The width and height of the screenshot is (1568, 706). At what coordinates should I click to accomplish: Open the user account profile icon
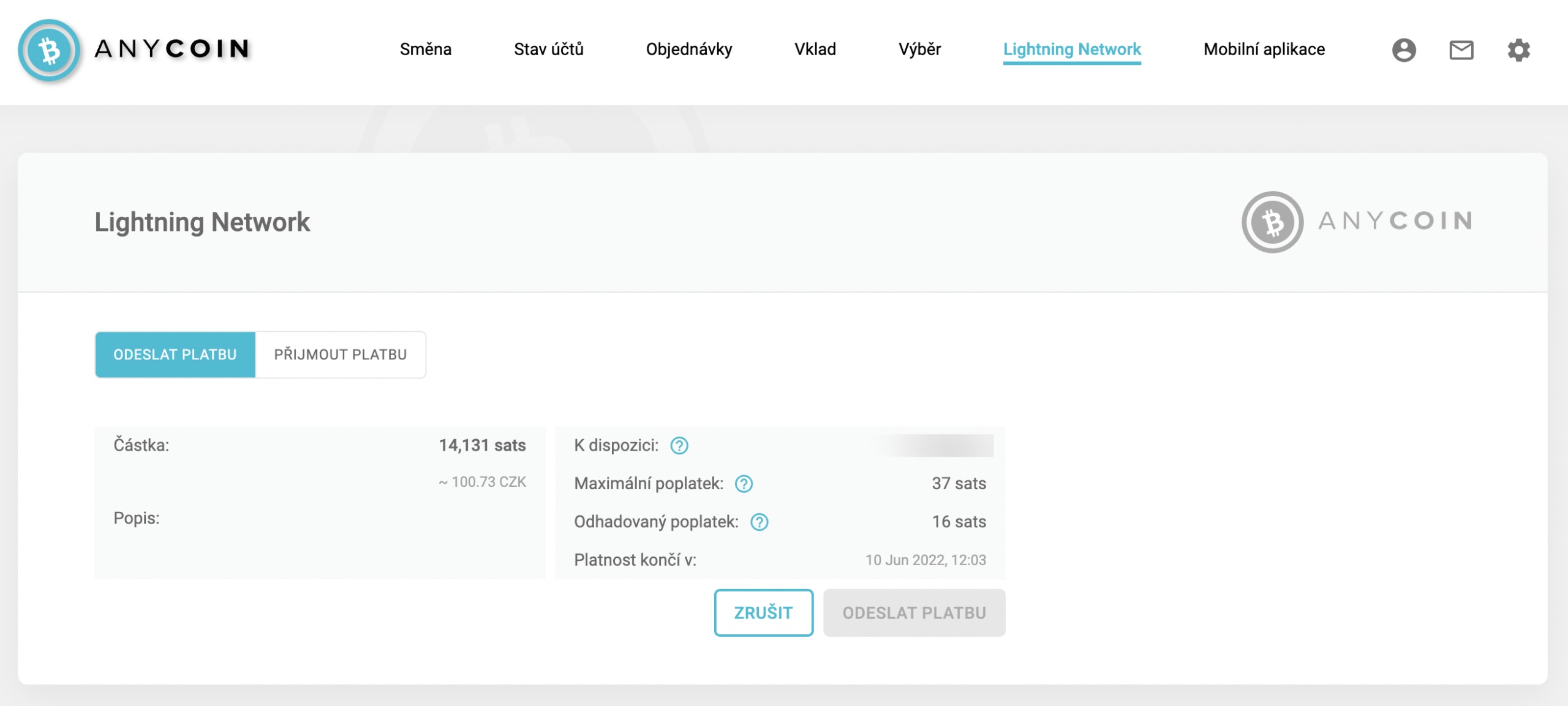pyautogui.click(x=1404, y=50)
